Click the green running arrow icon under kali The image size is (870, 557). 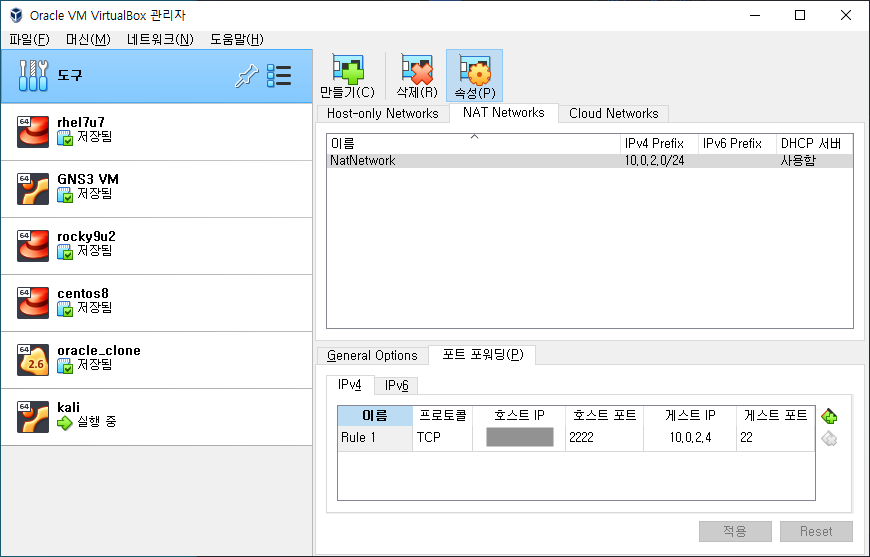[65, 423]
